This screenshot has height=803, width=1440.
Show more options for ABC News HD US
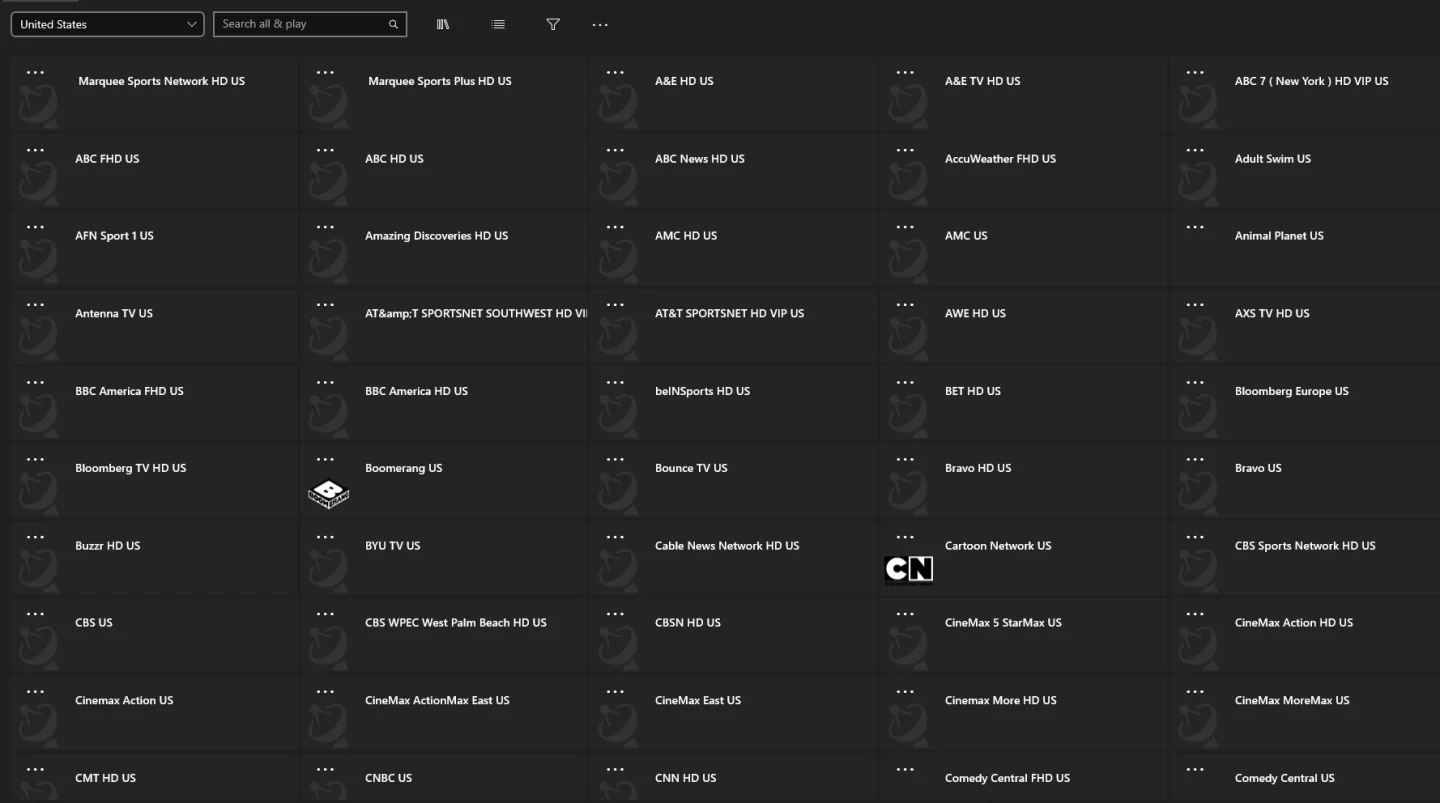pyautogui.click(x=615, y=150)
